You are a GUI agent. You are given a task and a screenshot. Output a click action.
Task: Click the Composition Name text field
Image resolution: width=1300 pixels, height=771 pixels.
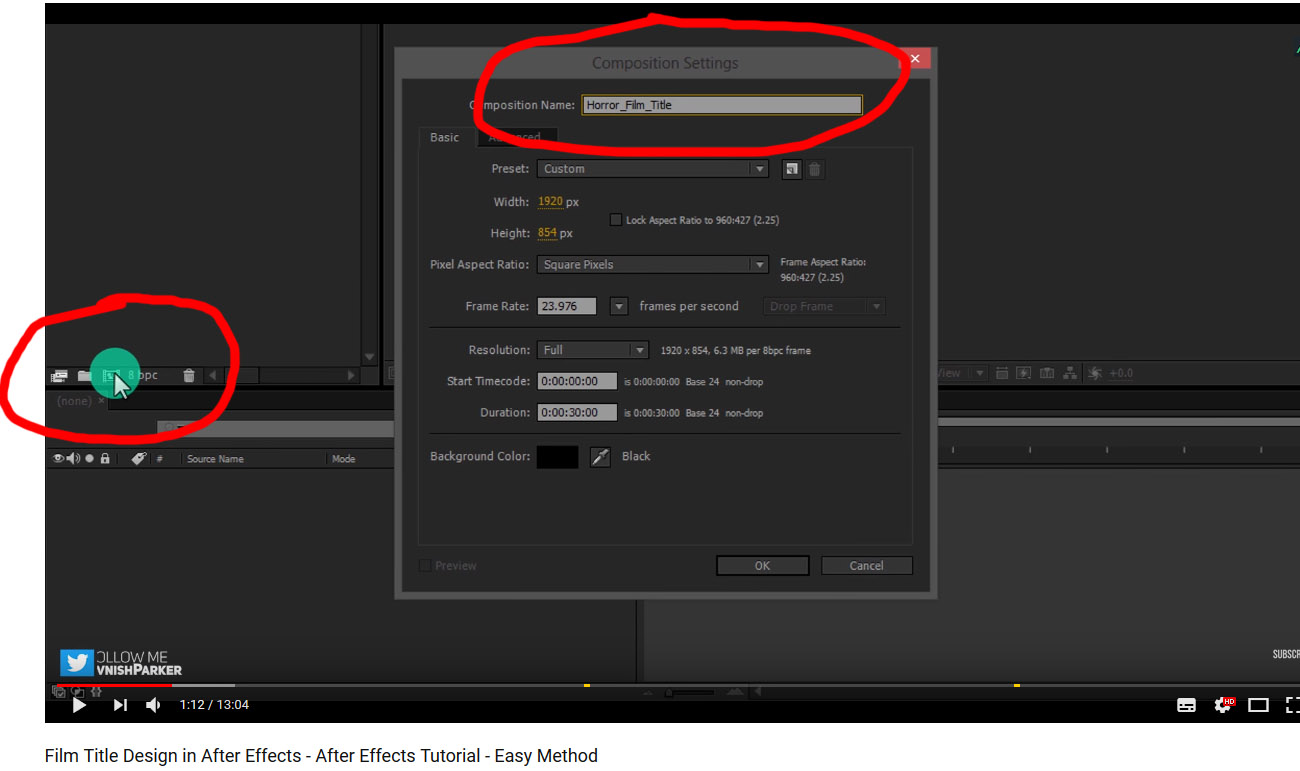pyautogui.click(x=721, y=105)
